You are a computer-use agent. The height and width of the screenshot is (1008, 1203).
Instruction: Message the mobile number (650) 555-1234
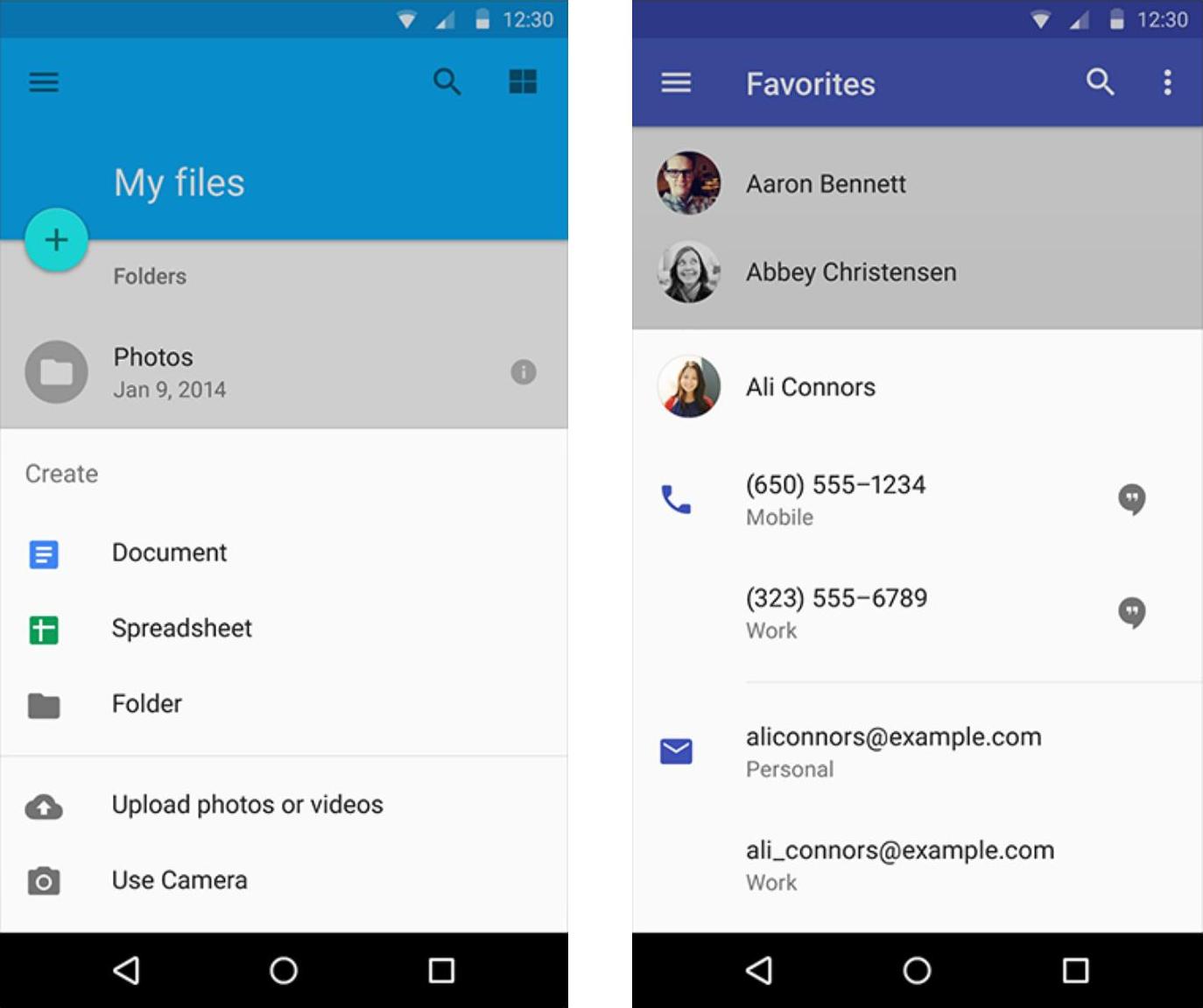[1131, 499]
